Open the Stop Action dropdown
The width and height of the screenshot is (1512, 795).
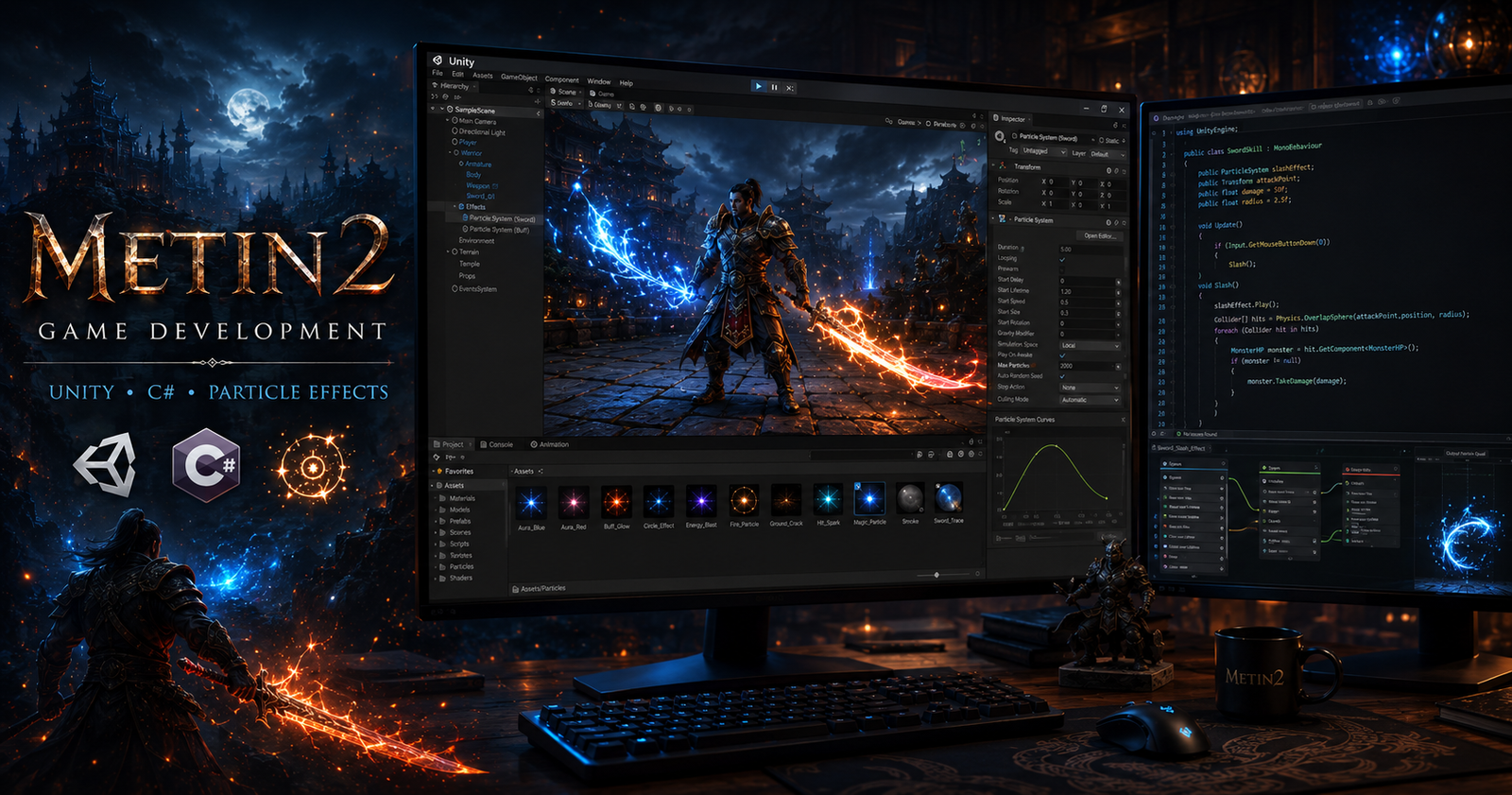tap(1090, 388)
